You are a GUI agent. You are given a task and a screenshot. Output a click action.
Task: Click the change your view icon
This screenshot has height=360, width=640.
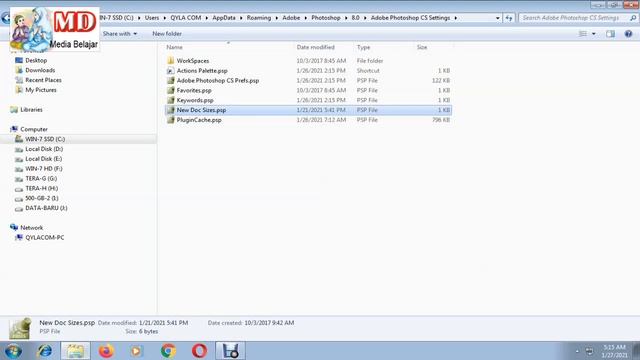tap(583, 34)
